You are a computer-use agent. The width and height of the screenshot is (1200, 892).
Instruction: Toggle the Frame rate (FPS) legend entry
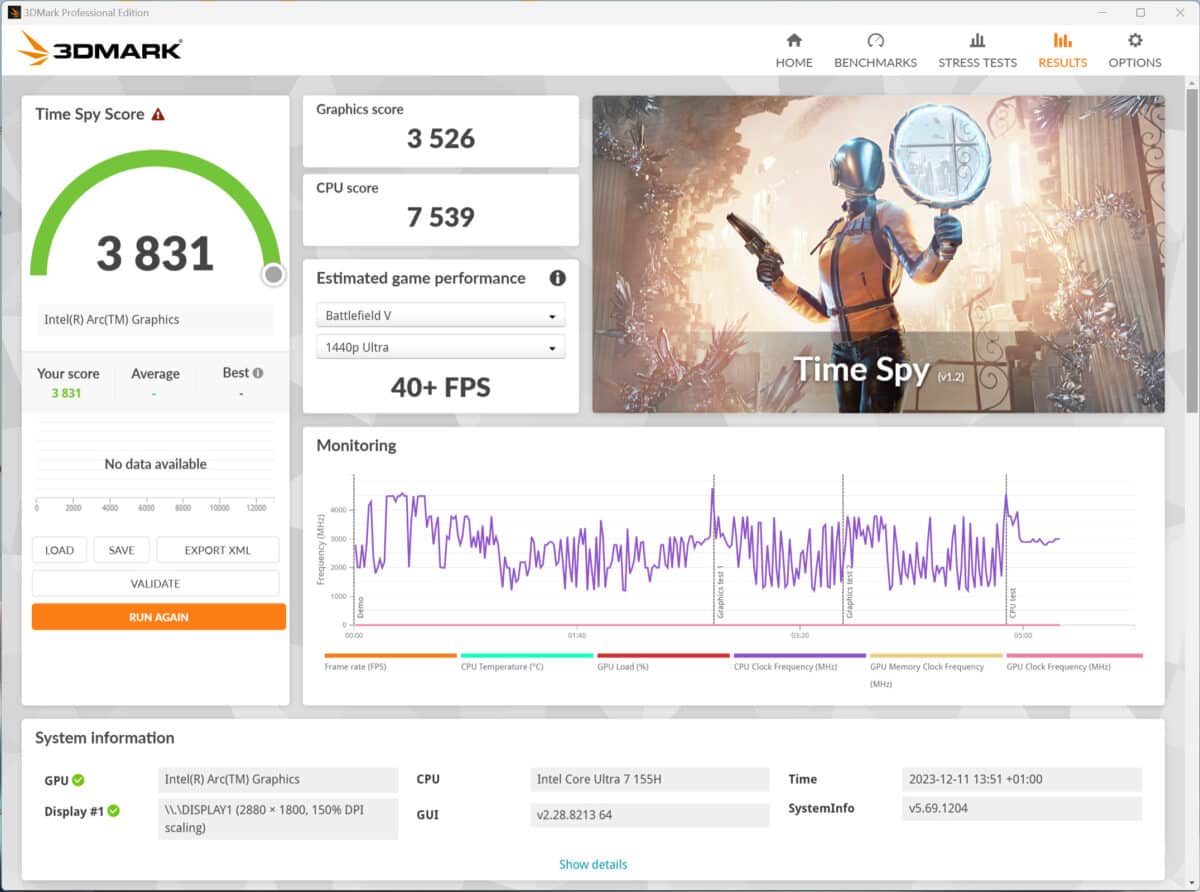pos(390,662)
